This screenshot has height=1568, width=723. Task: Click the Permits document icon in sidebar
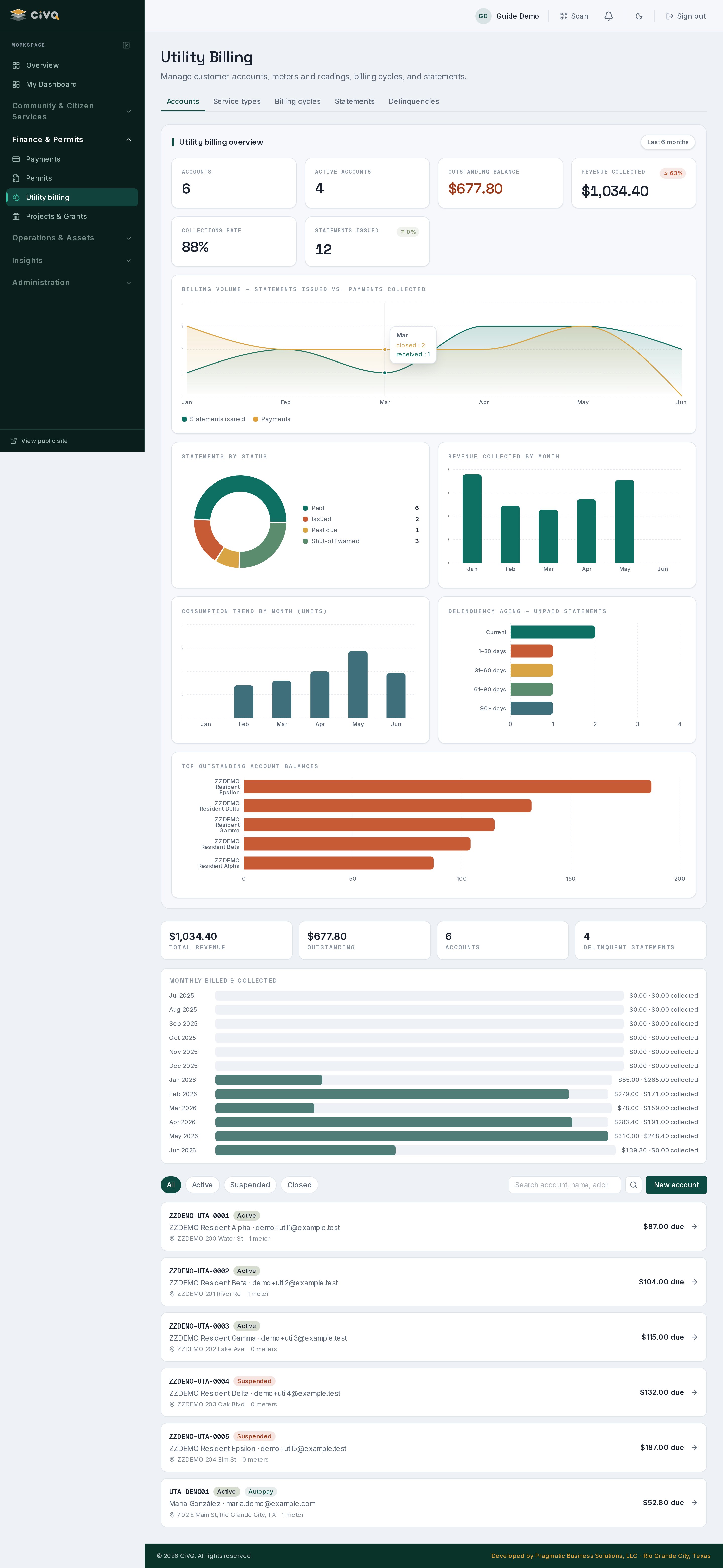pos(16,178)
